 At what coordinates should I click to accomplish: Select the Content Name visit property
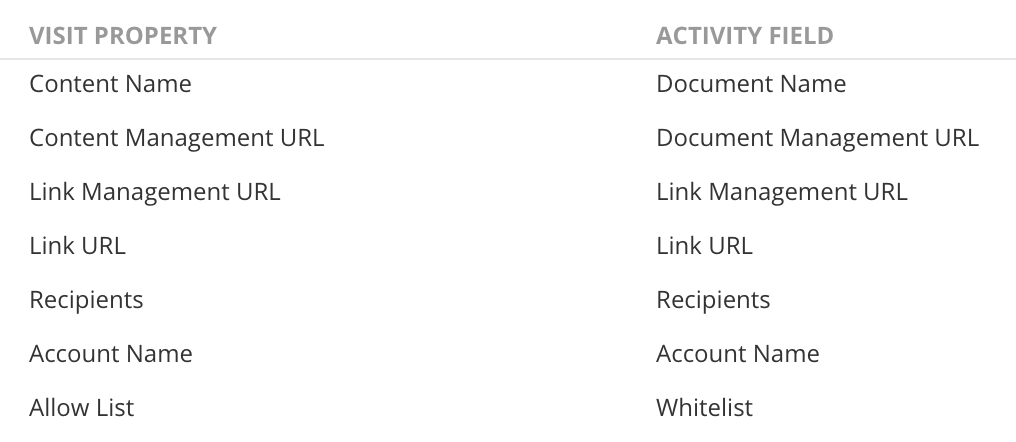(x=110, y=84)
